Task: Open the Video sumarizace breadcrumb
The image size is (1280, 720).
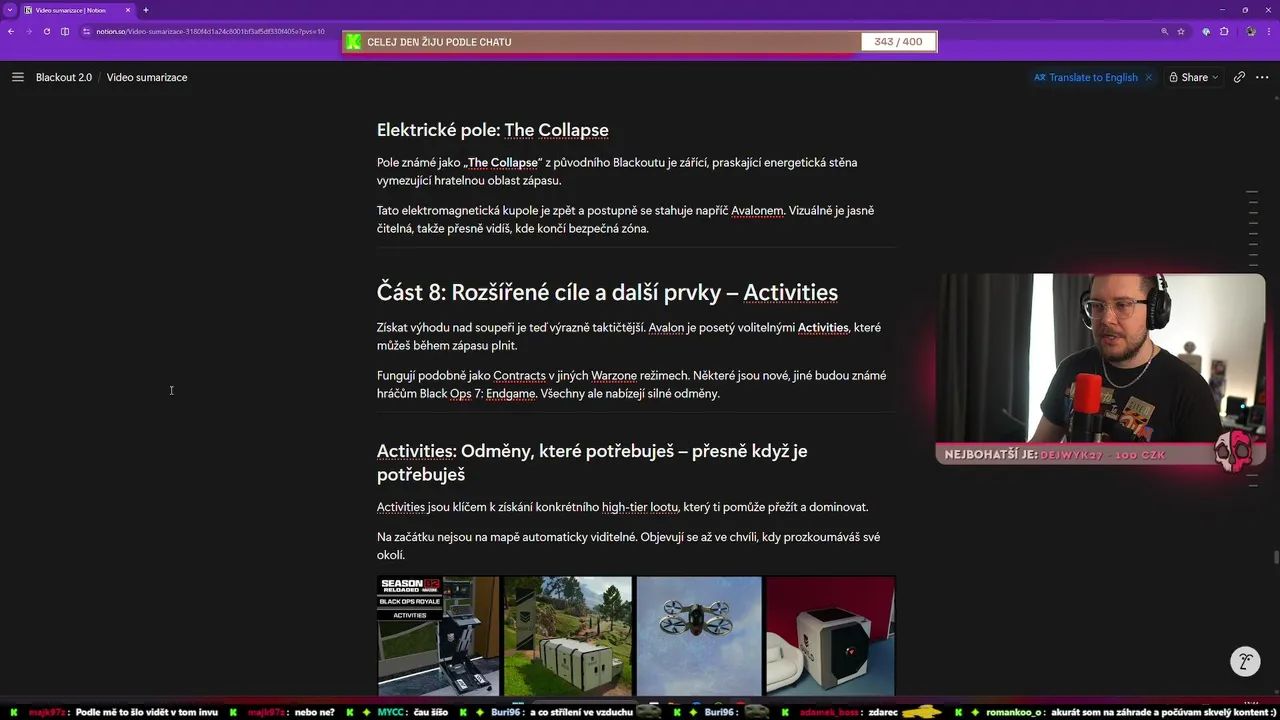Action: click(147, 77)
